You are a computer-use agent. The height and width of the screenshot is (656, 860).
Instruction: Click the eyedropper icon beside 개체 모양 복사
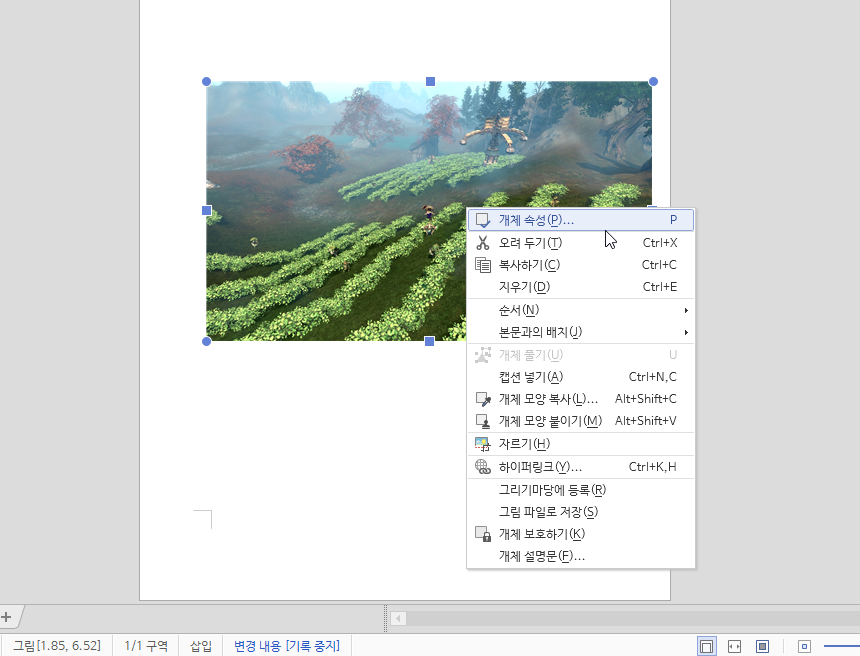tap(483, 399)
